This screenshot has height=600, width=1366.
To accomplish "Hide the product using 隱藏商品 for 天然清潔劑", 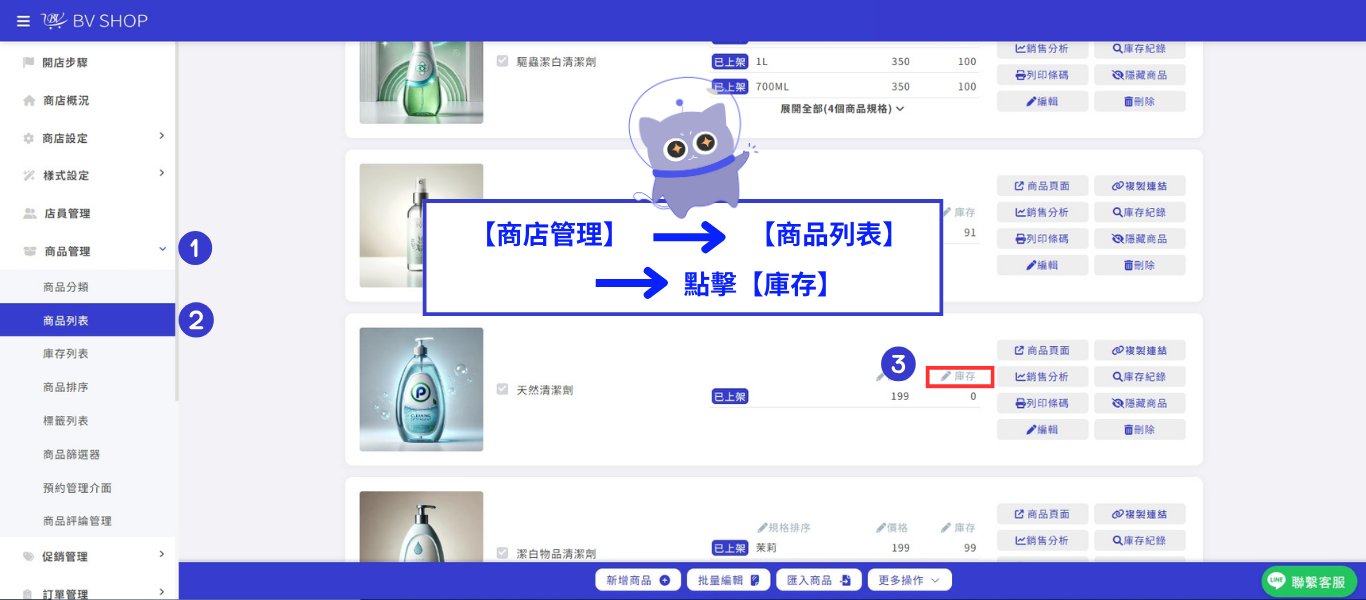I will coord(1139,402).
